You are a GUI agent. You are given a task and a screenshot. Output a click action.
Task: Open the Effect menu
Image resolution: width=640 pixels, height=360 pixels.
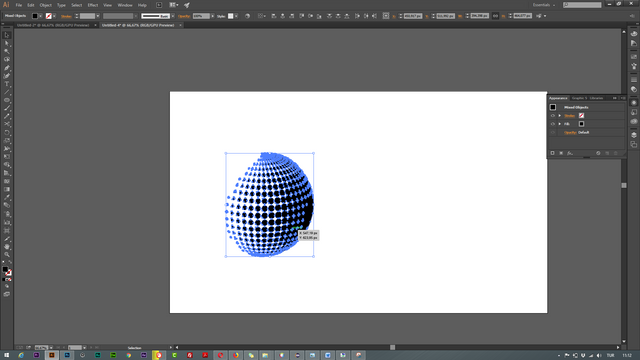pos(93,5)
